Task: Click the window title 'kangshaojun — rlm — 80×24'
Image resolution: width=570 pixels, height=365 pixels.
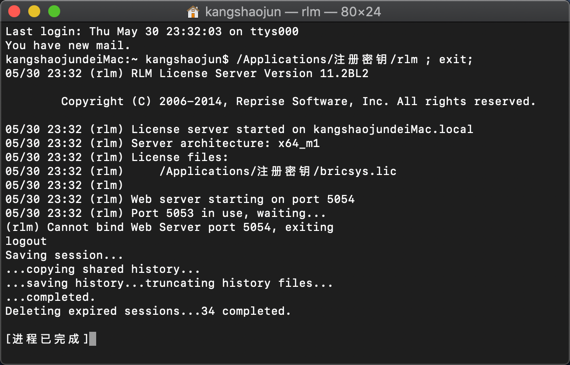Action: pyautogui.click(x=293, y=12)
